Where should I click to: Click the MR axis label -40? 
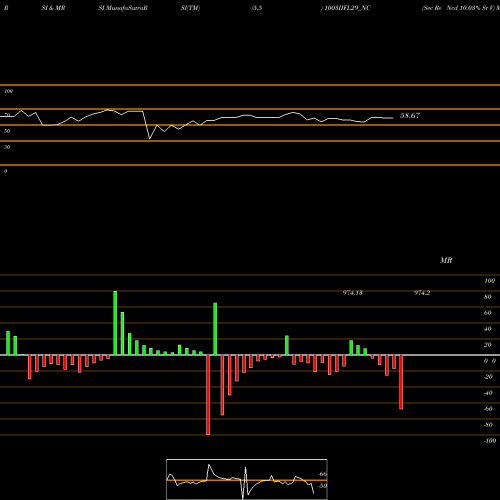pyautogui.click(x=488, y=393)
